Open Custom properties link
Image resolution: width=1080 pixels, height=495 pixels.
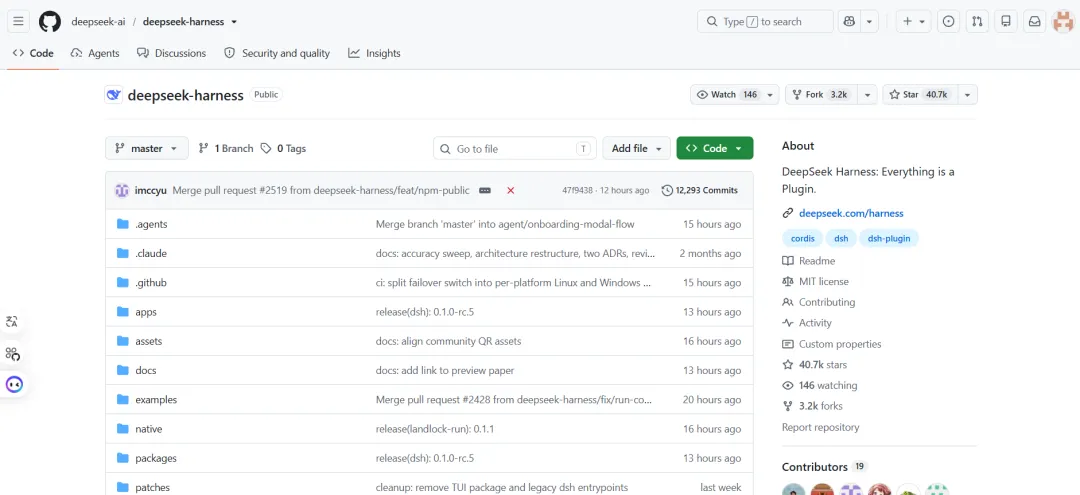pos(831,344)
